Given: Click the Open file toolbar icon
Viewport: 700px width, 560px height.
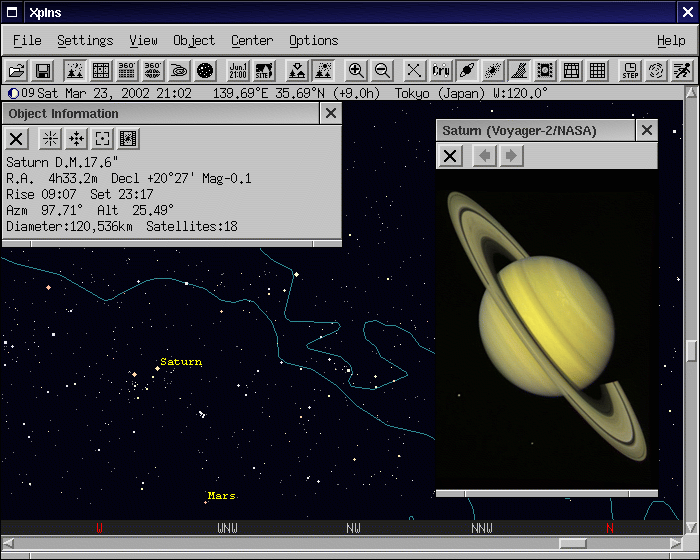Looking at the screenshot, I should coord(16,71).
